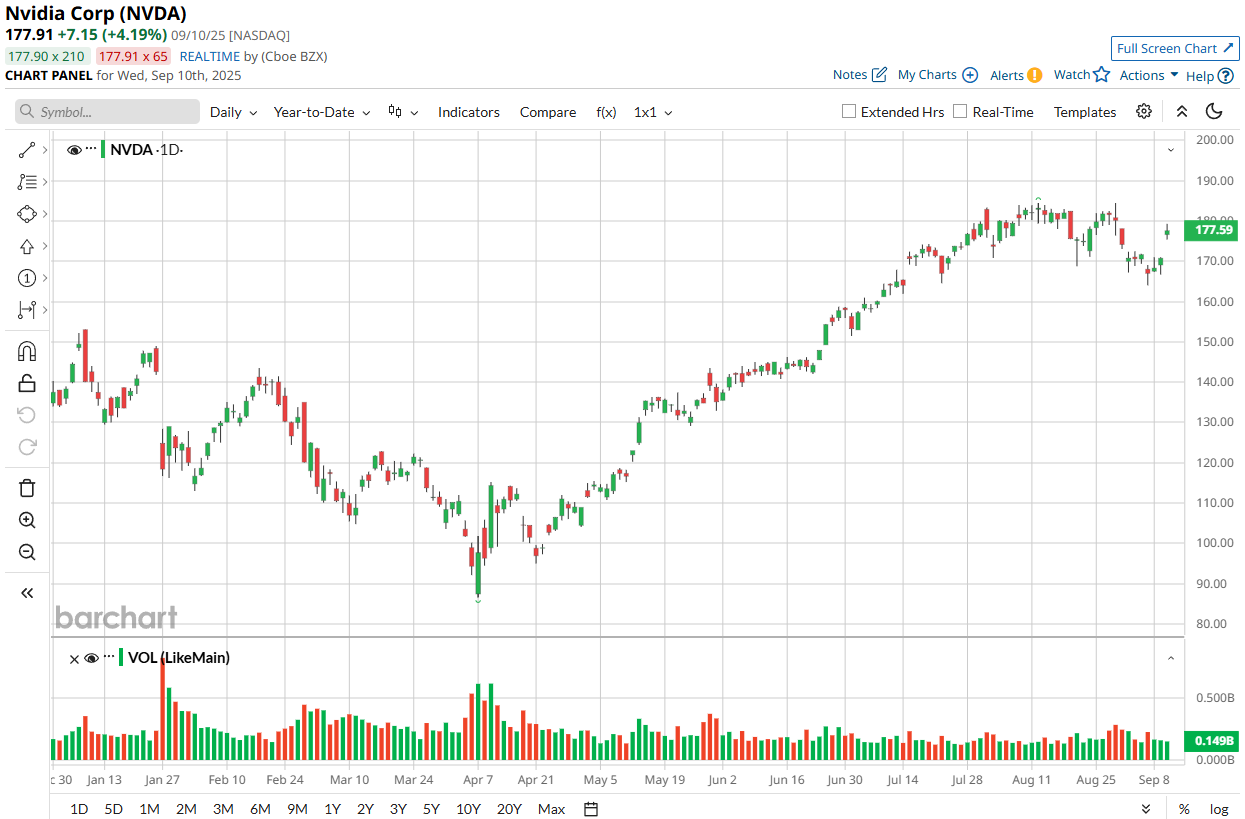1245x819 pixels.
Task: Click the 177.59 price axis label
Action: click(1212, 230)
